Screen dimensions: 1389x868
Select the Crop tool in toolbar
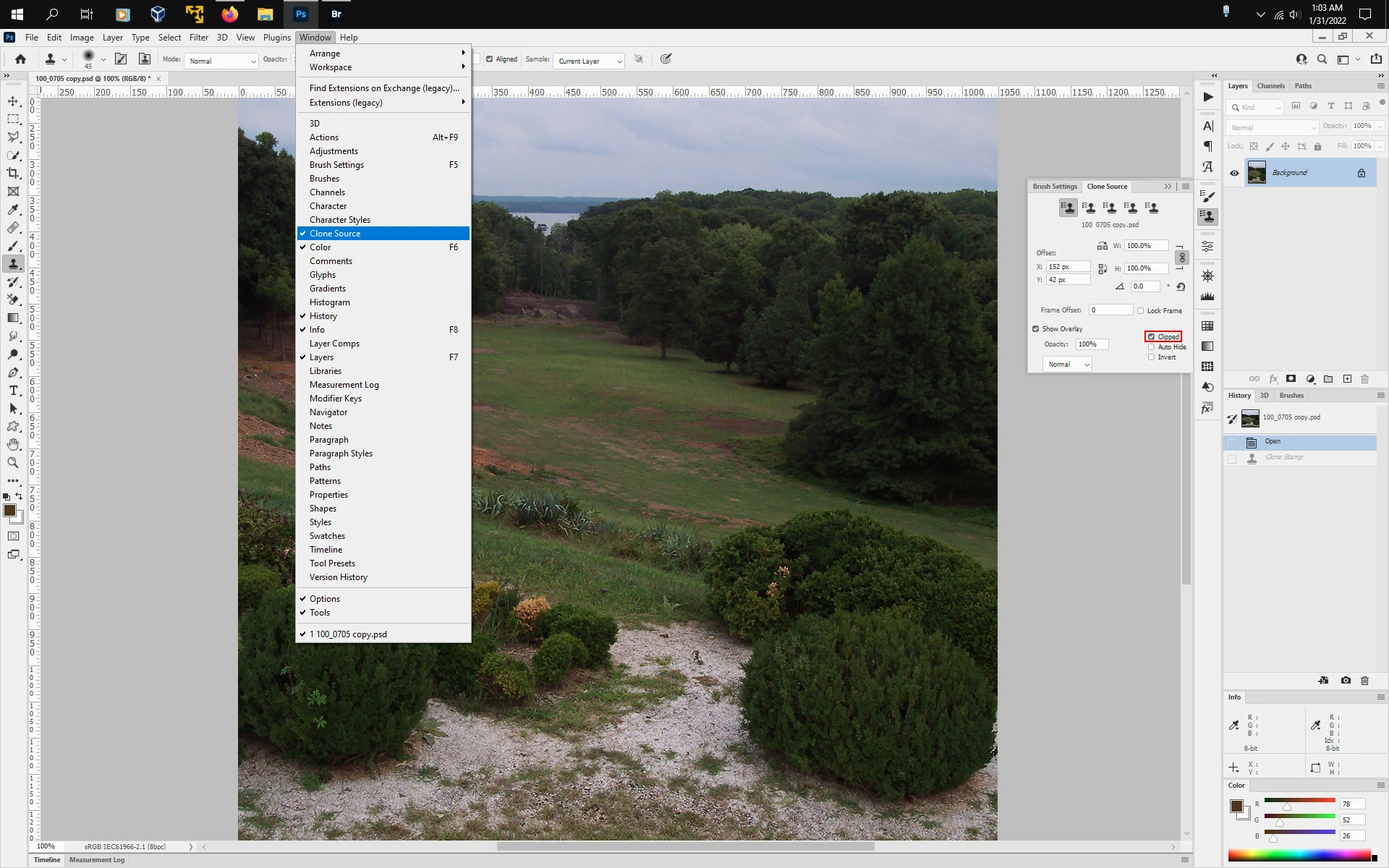pyautogui.click(x=13, y=174)
